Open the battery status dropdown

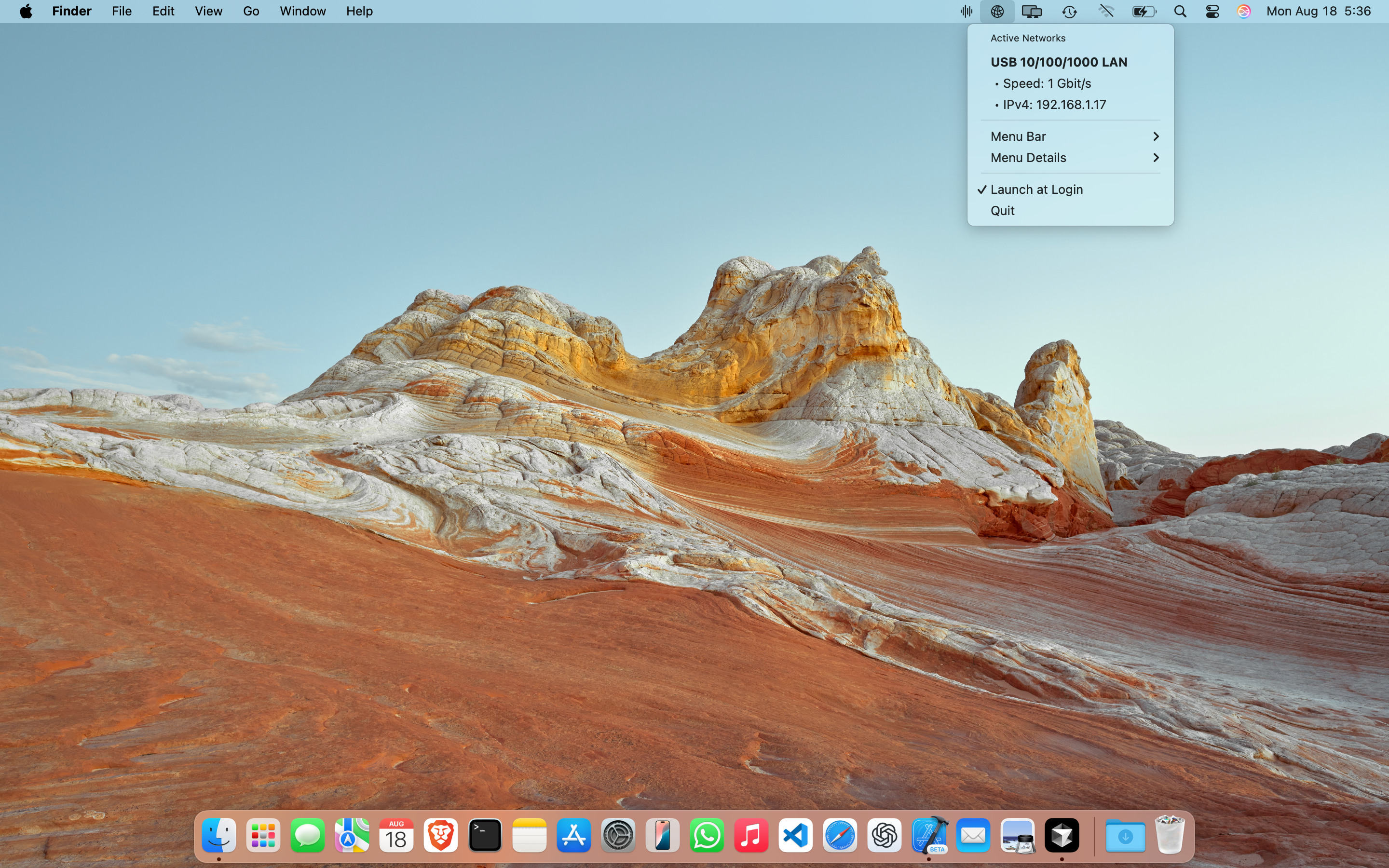pos(1144,12)
